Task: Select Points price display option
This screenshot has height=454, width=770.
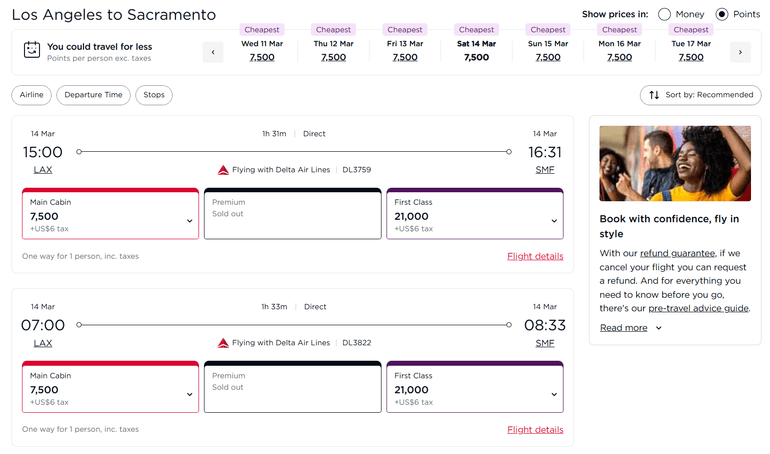Action: pyautogui.click(x=722, y=15)
